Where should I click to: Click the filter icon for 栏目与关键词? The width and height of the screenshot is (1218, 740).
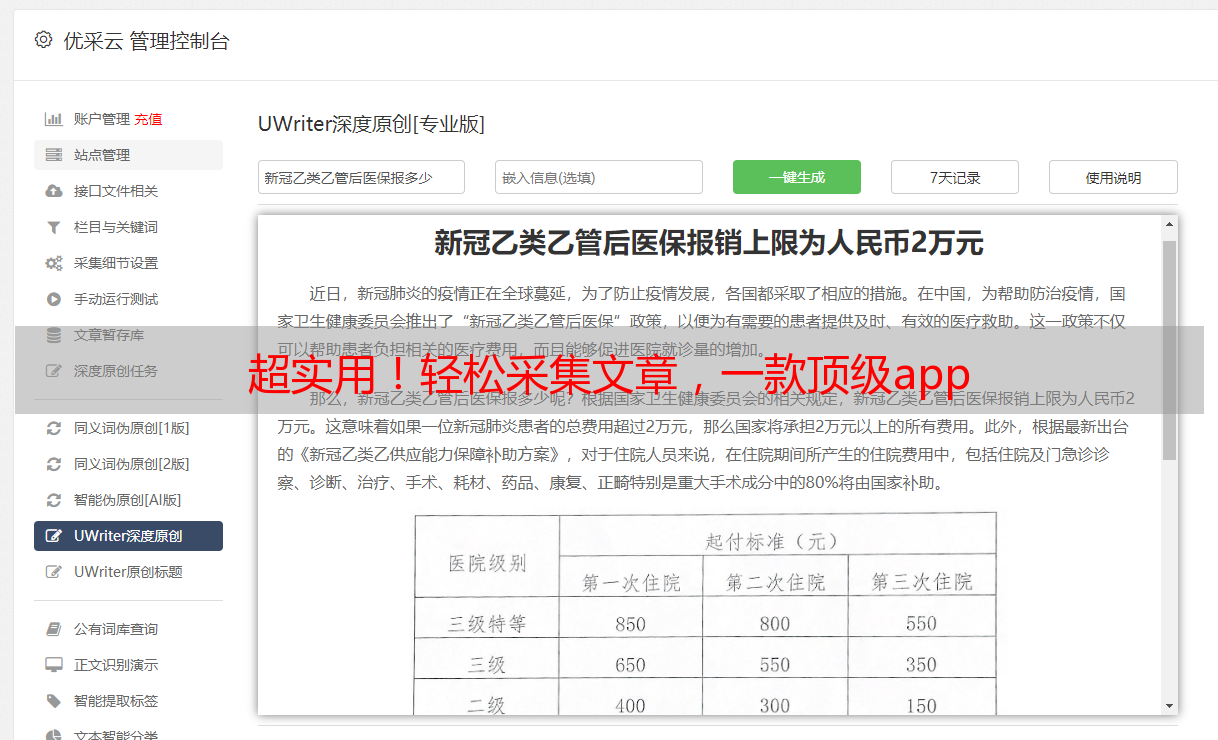[54, 227]
